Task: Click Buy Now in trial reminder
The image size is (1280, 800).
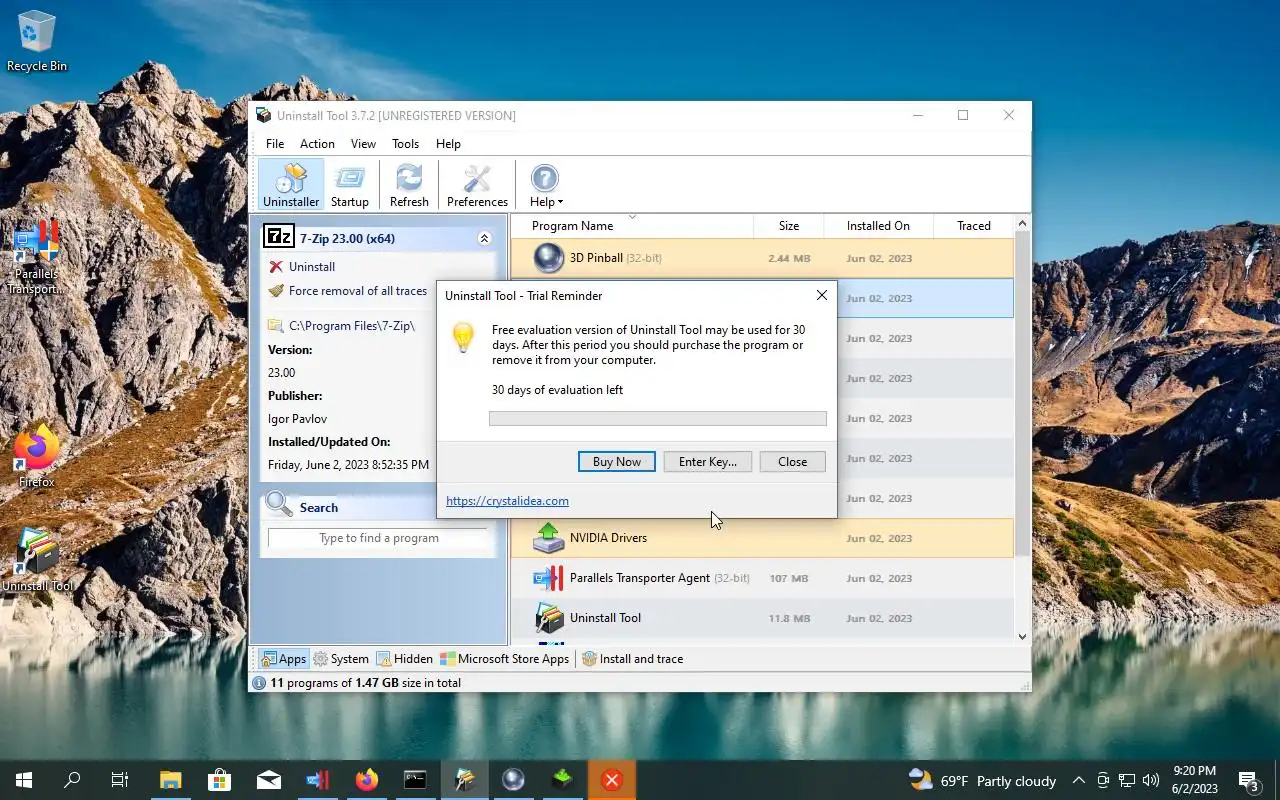Action: click(x=617, y=462)
